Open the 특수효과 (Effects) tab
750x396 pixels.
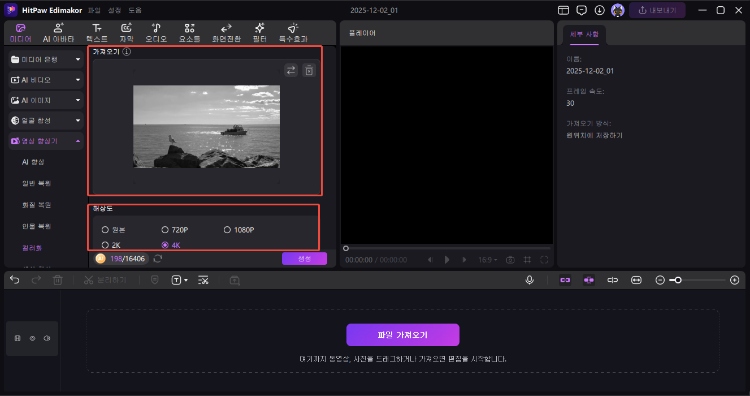(x=293, y=33)
